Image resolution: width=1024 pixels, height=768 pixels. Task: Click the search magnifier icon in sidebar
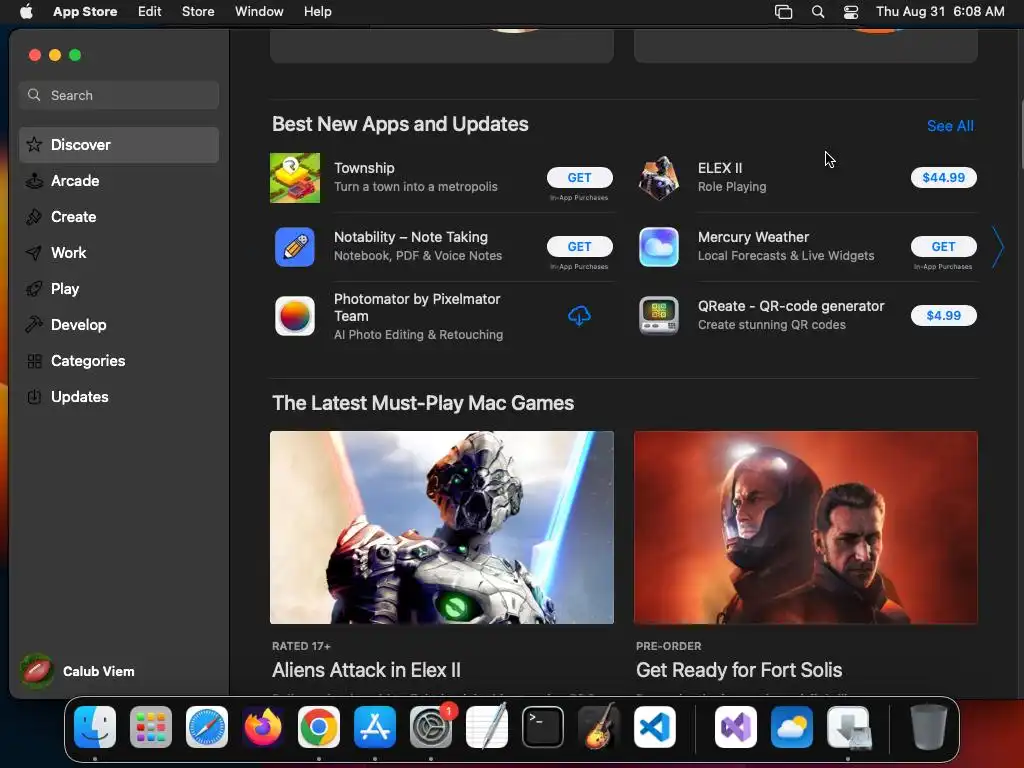(34, 95)
